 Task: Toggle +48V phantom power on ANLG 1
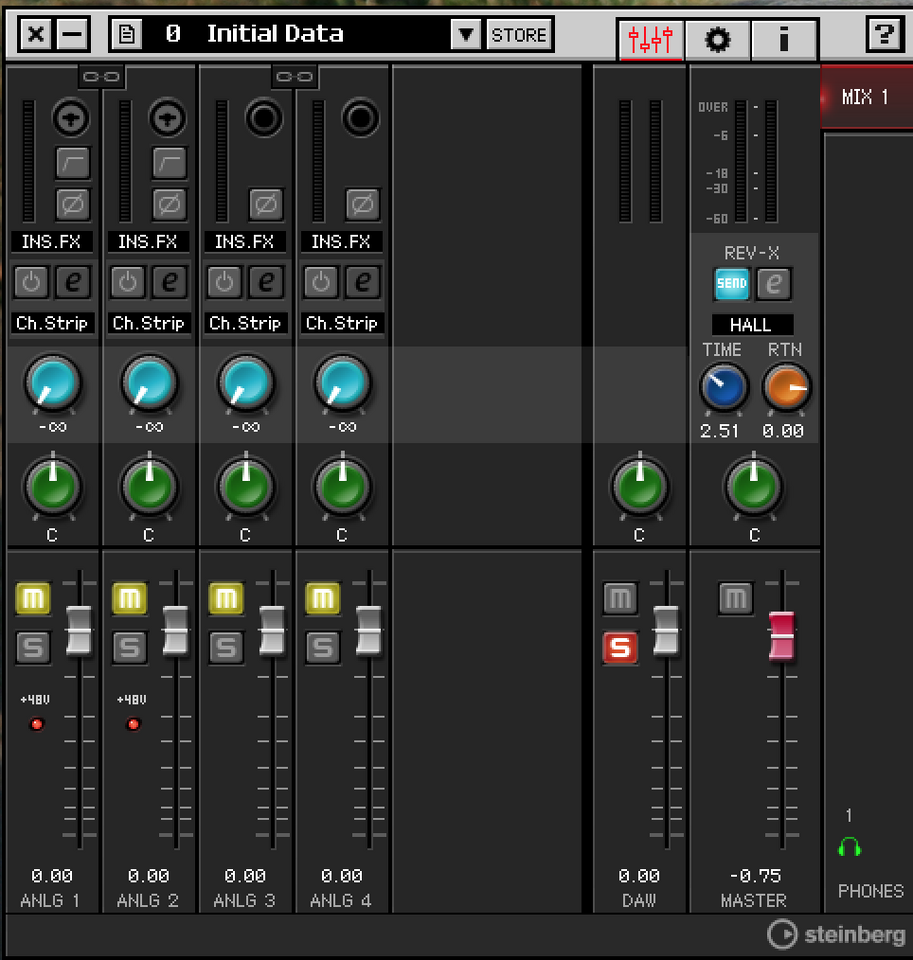click(x=37, y=724)
